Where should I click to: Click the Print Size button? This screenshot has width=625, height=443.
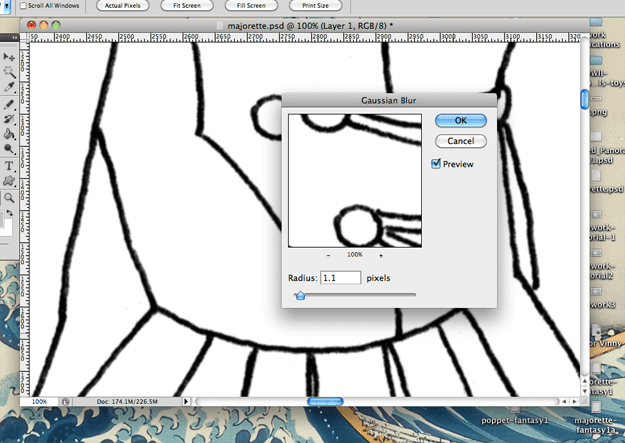coord(315,6)
